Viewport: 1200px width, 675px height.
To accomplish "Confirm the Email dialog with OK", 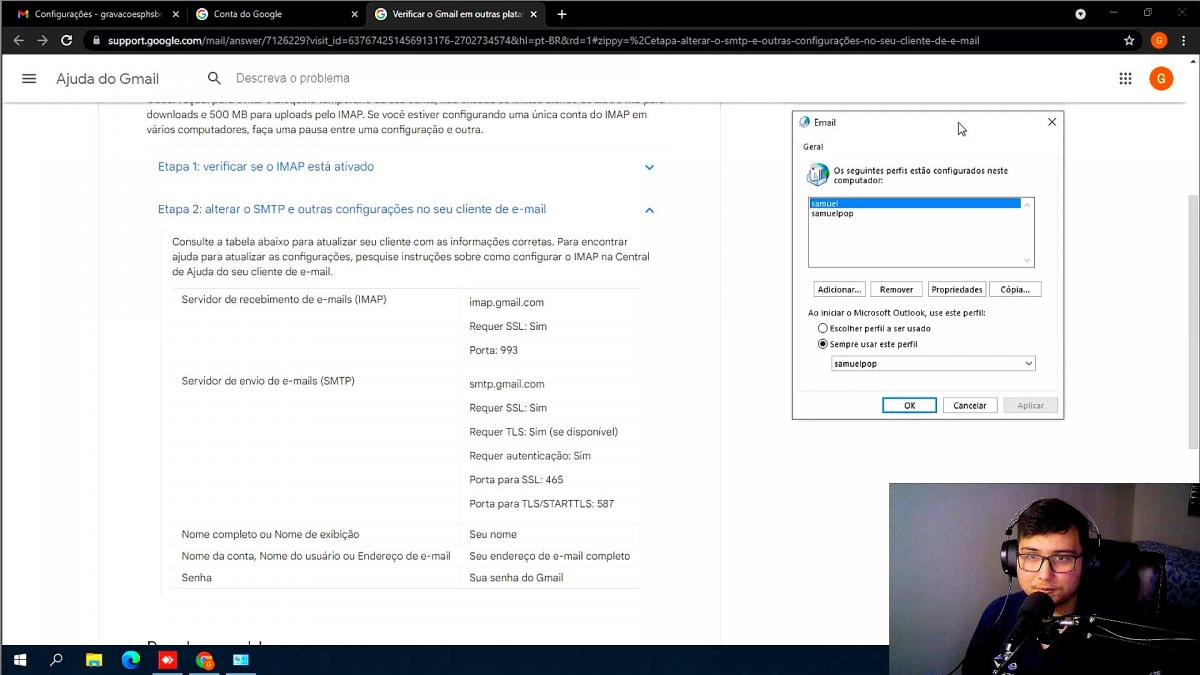I will click(x=909, y=405).
